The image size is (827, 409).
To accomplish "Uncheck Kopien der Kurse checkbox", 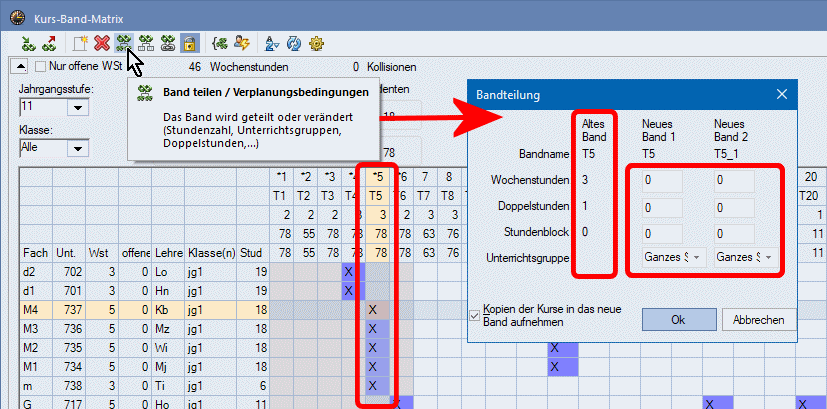I will click(x=474, y=315).
